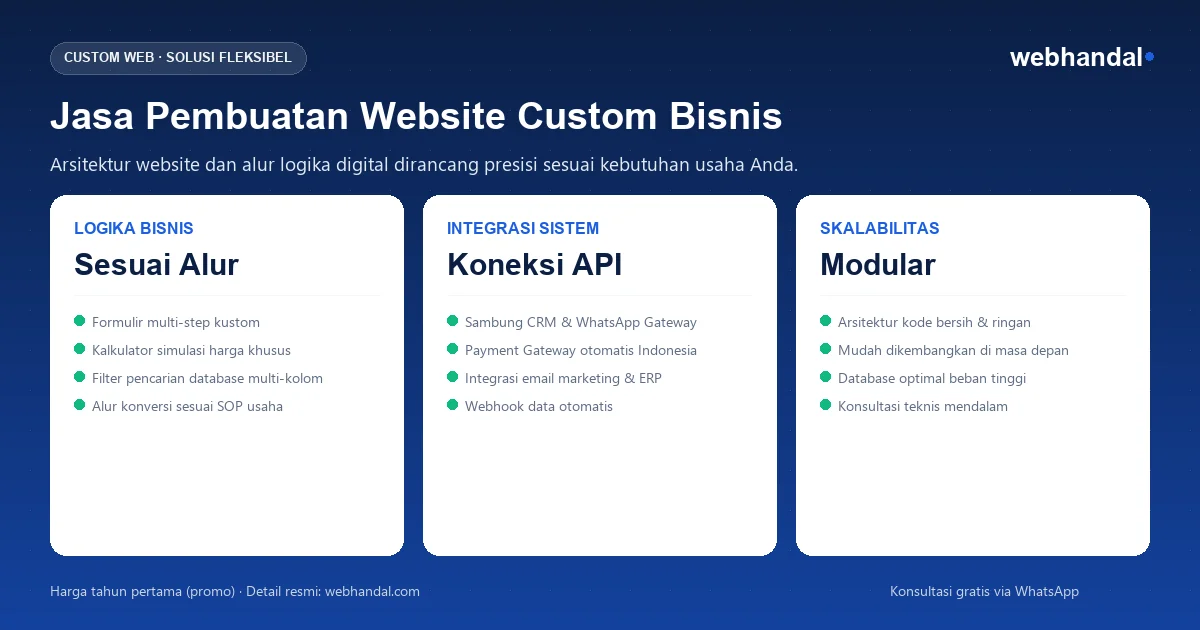1200x630 pixels.
Task: Click the LOGIKA BISNIS label
Action: coord(134,228)
